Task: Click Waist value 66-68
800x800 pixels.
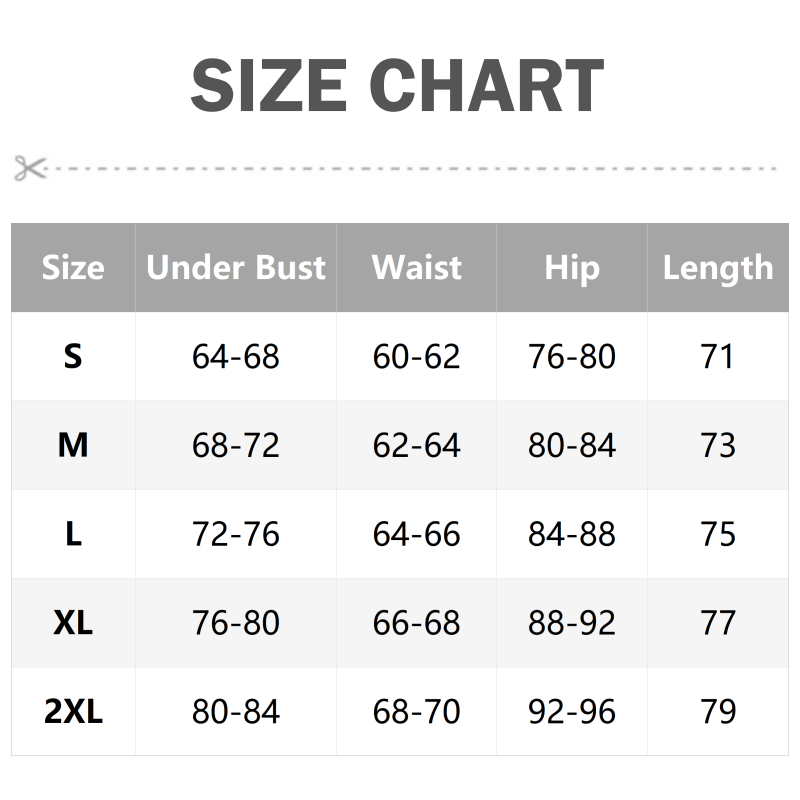Action: click(x=416, y=624)
